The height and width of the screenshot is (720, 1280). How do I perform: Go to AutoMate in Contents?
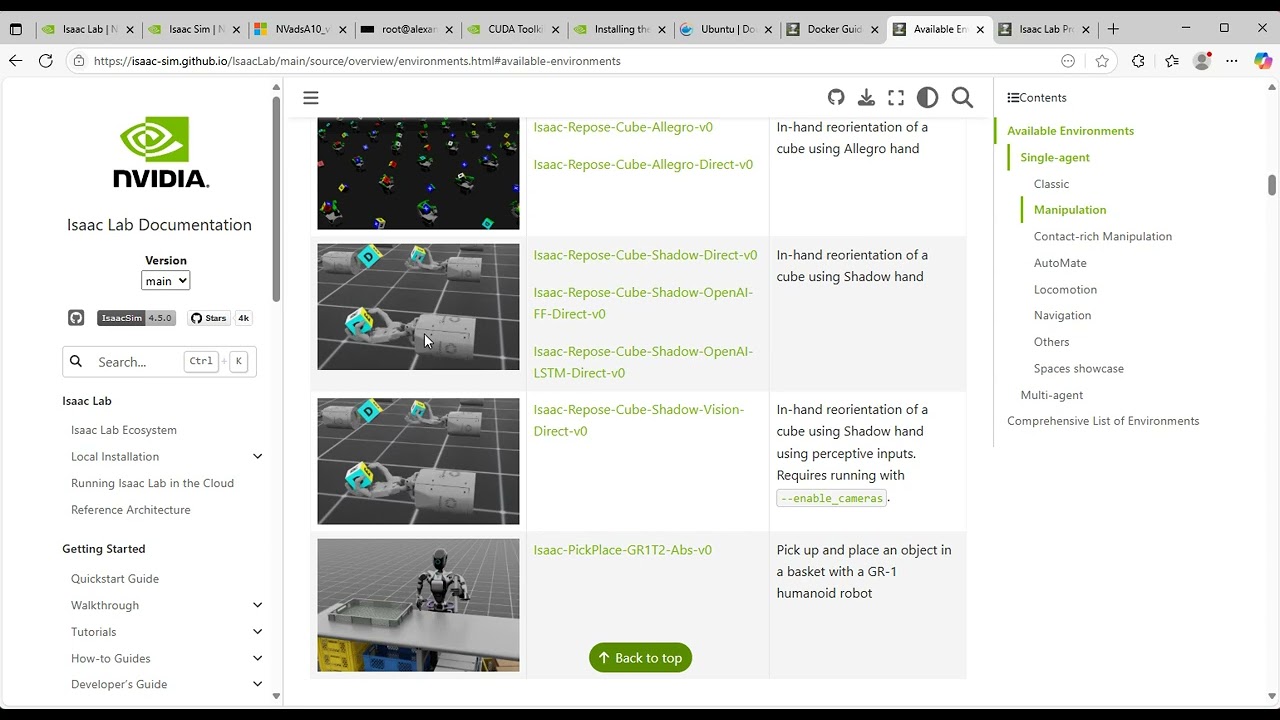(1060, 263)
